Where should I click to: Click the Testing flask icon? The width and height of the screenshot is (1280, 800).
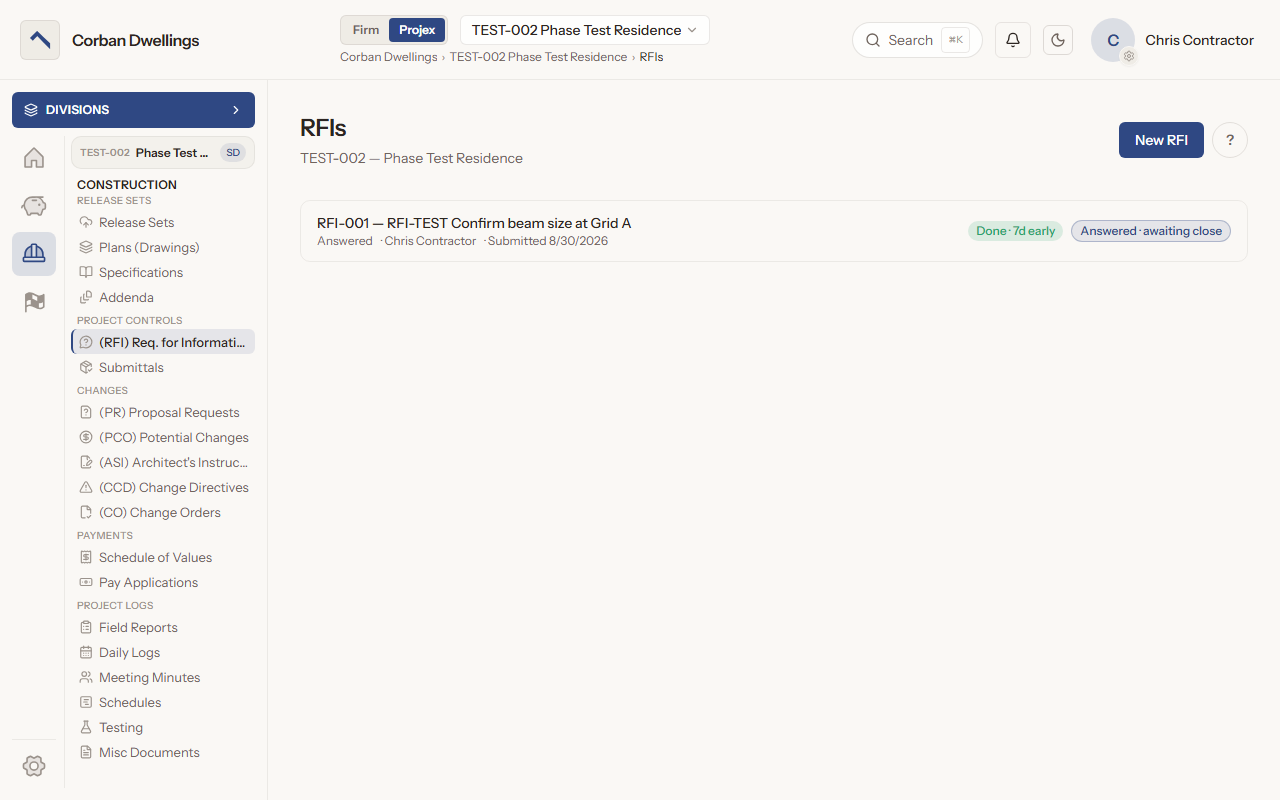tap(86, 727)
